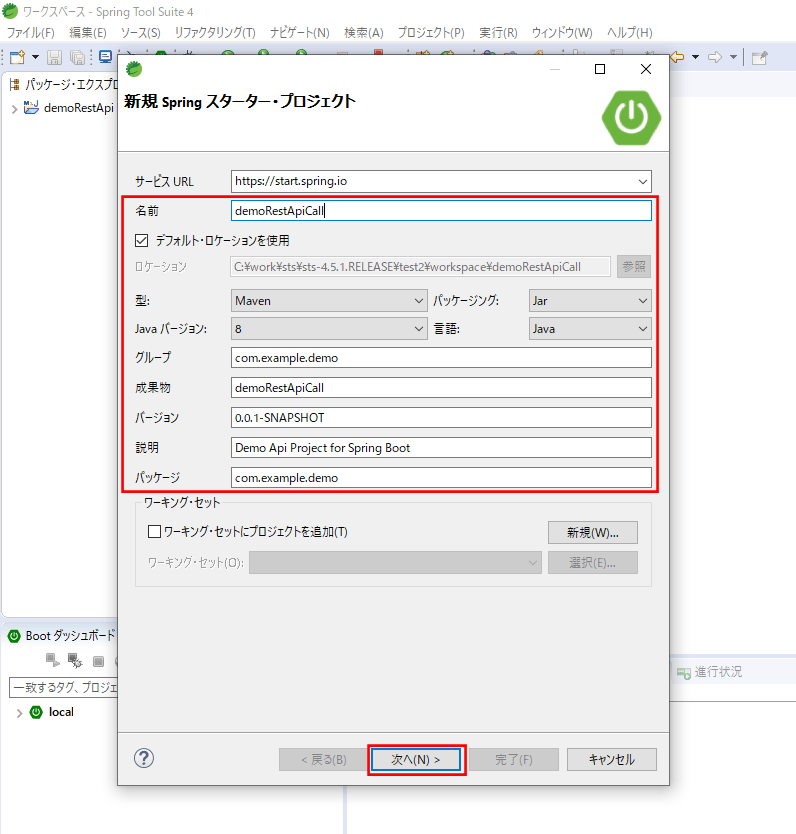Close the new Spring starter dialog
796x834 pixels.
[646, 69]
